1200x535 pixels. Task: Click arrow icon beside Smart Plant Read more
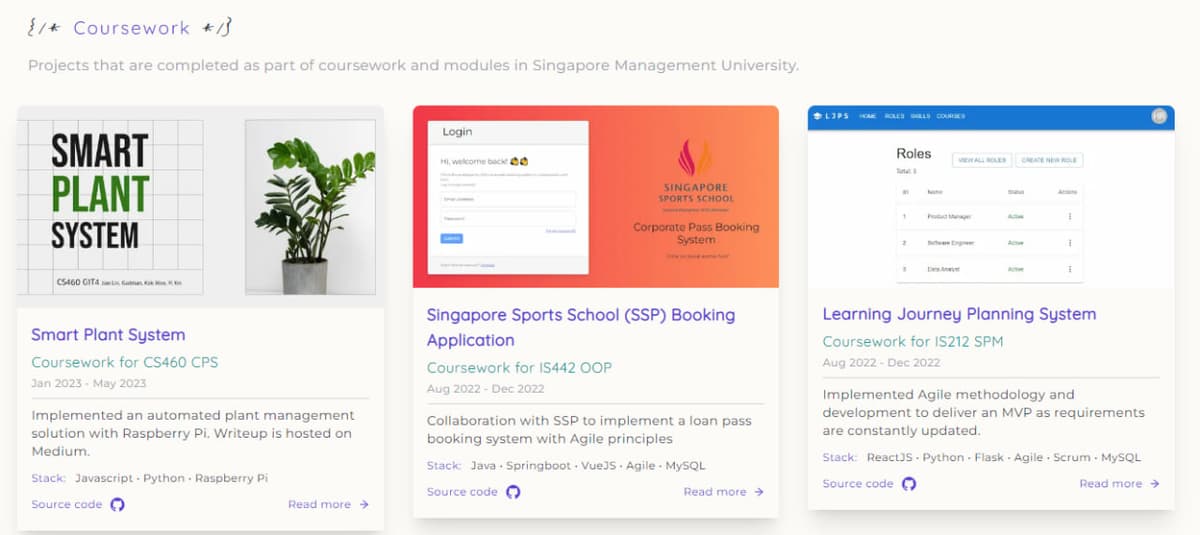tap(364, 504)
